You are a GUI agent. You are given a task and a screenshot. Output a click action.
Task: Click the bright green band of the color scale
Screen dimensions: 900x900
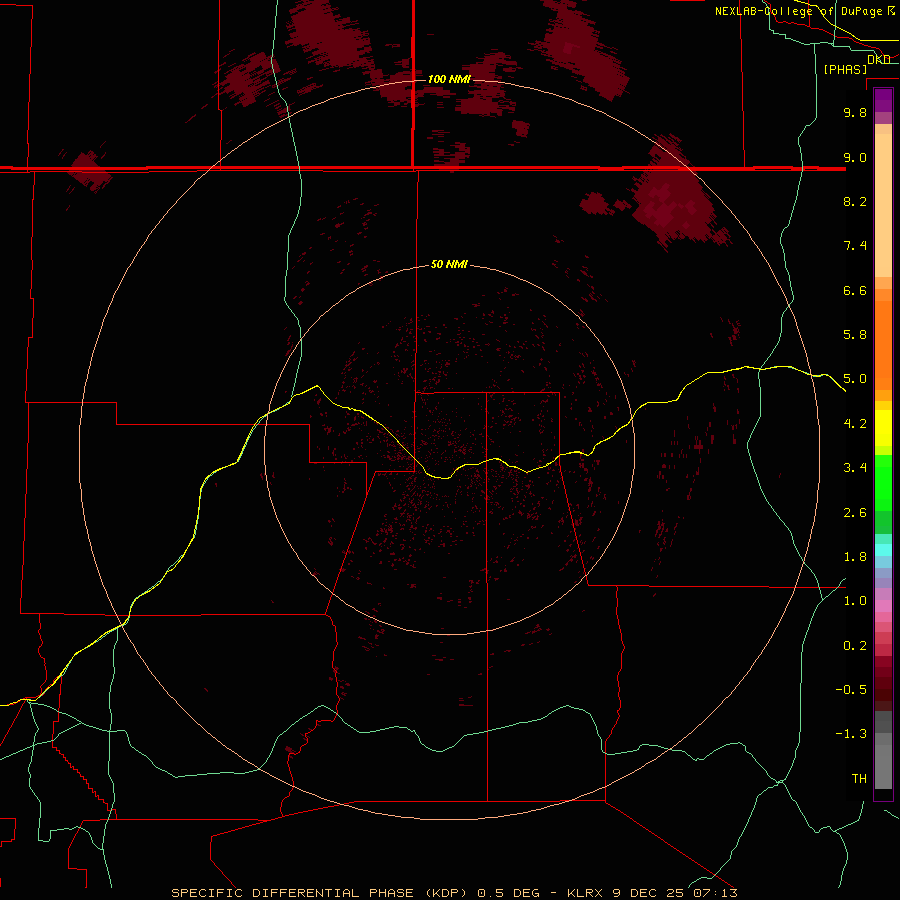(883, 482)
